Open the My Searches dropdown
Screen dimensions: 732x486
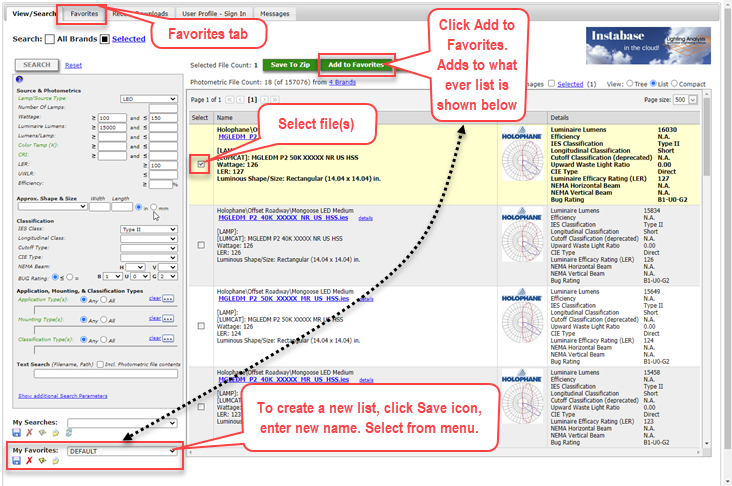click(x=122, y=423)
